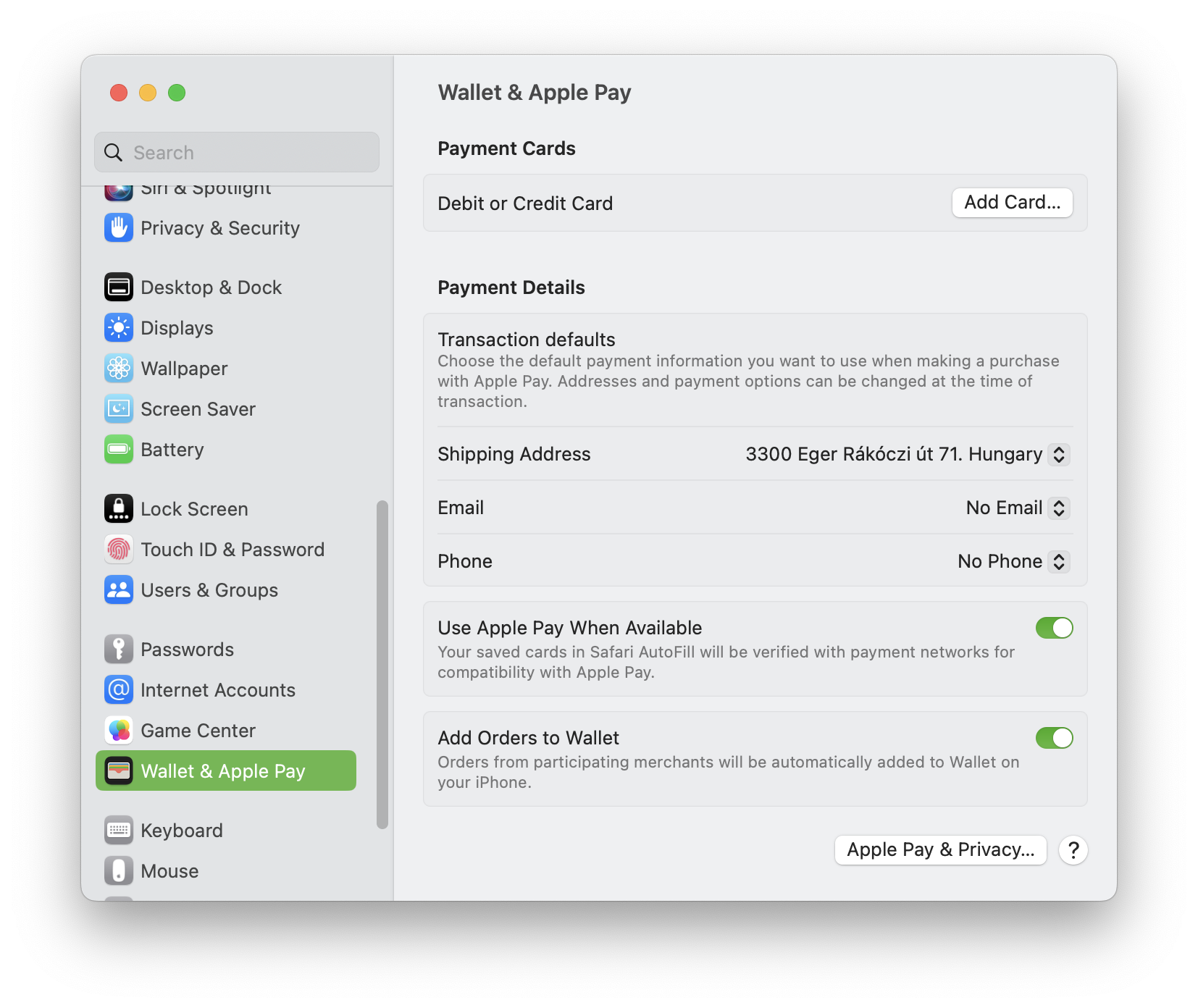Click the Screen Saver icon

[x=119, y=409]
